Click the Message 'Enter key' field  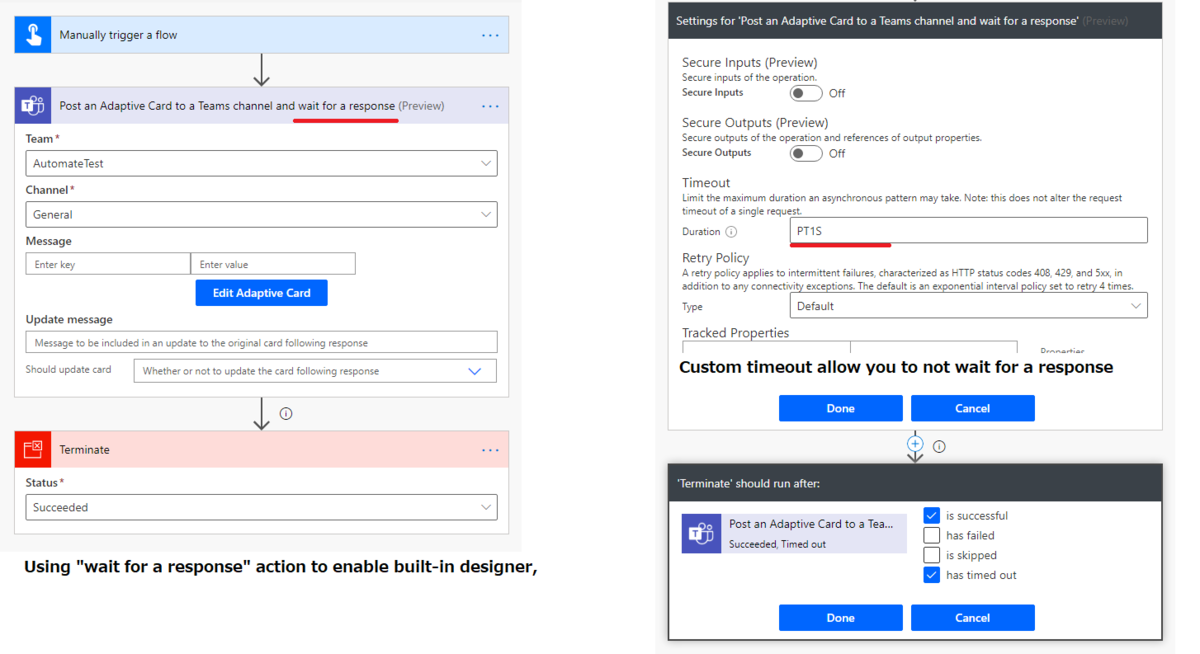pos(108,264)
